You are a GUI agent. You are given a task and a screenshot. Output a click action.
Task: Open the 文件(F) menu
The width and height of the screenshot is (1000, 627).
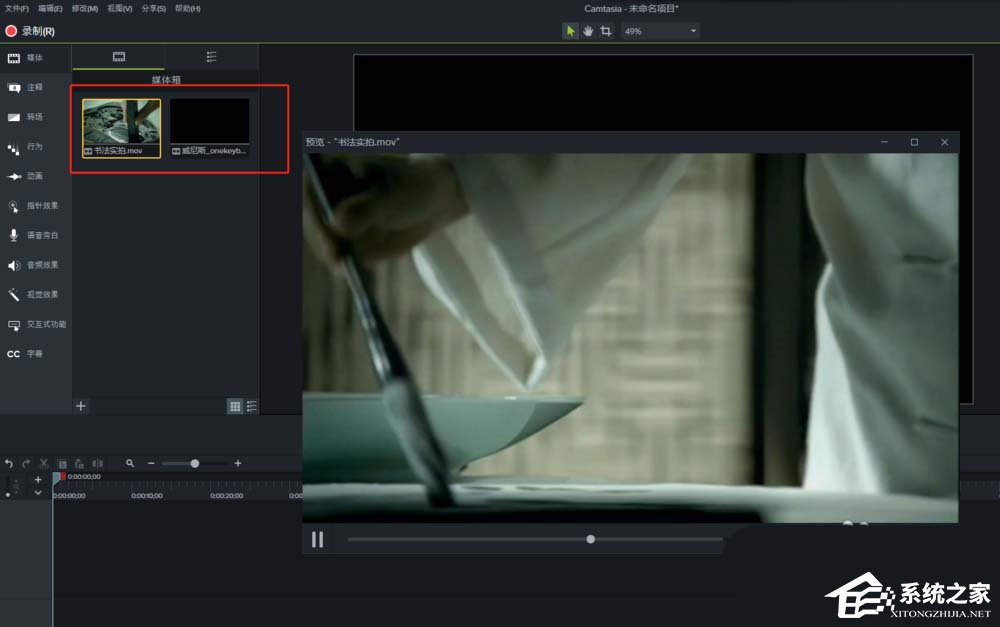[x=18, y=8]
